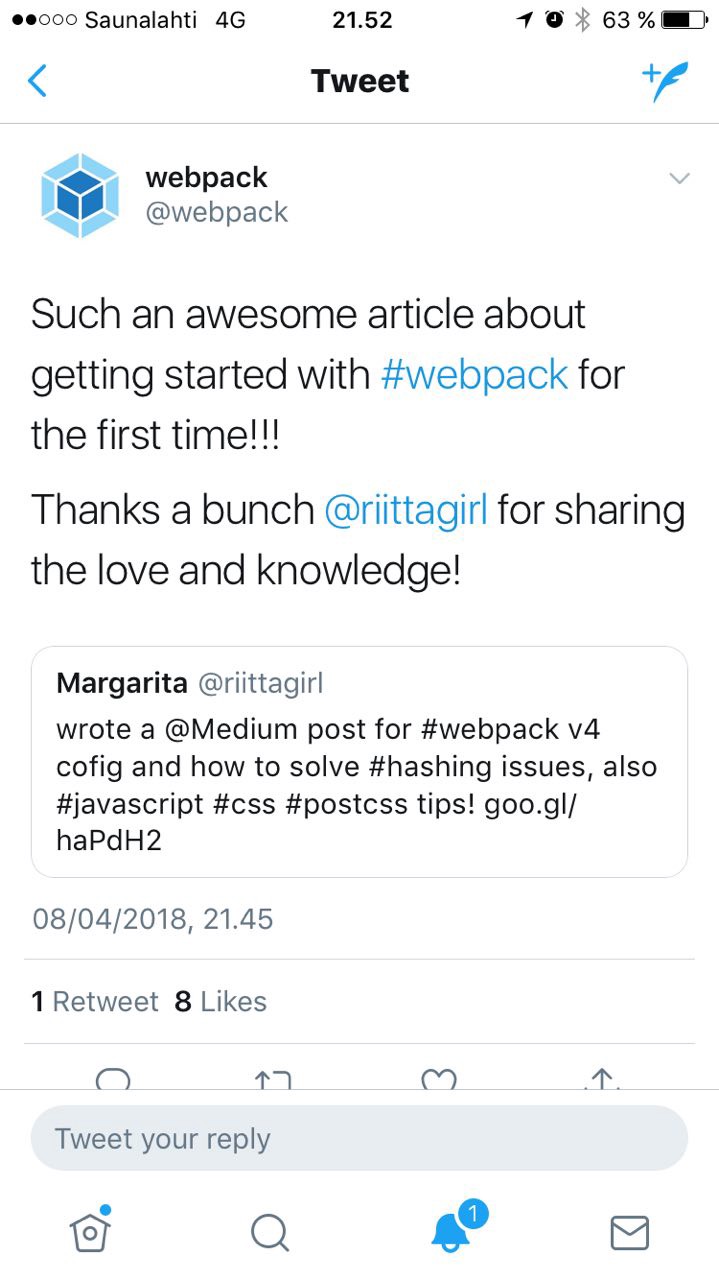Tap the share tweet icon
The image size is (719, 1280).
(601, 1079)
